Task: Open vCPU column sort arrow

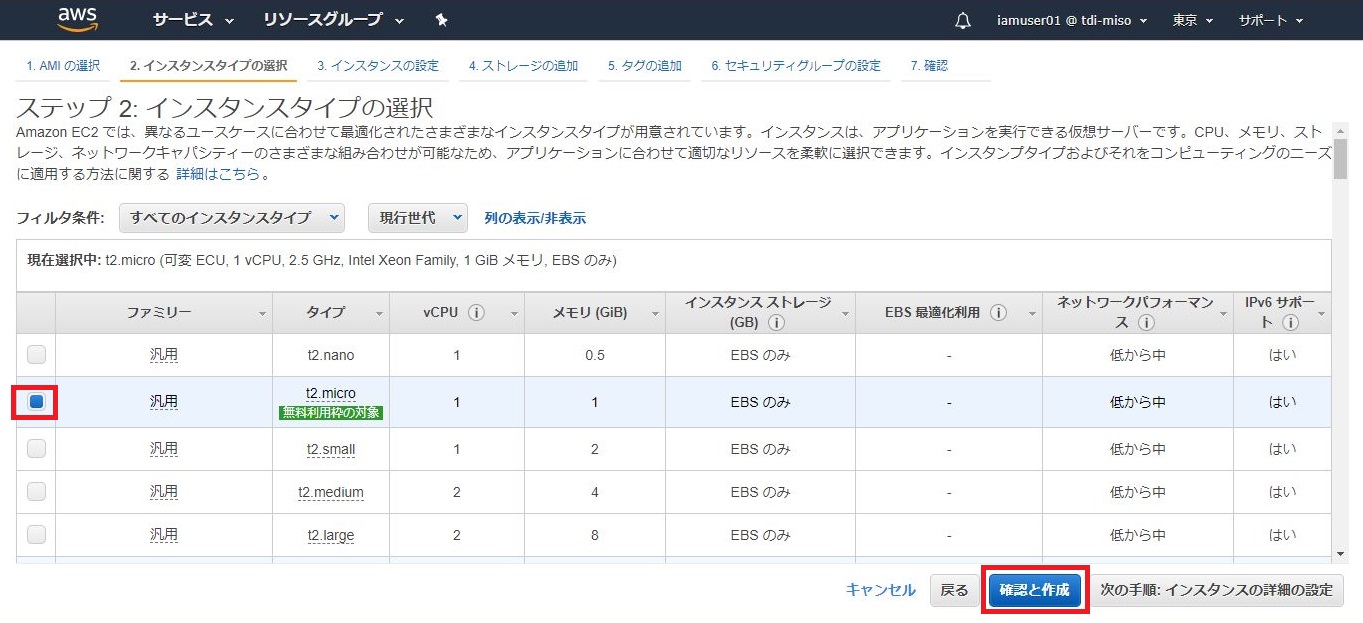Action: (515, 314)
